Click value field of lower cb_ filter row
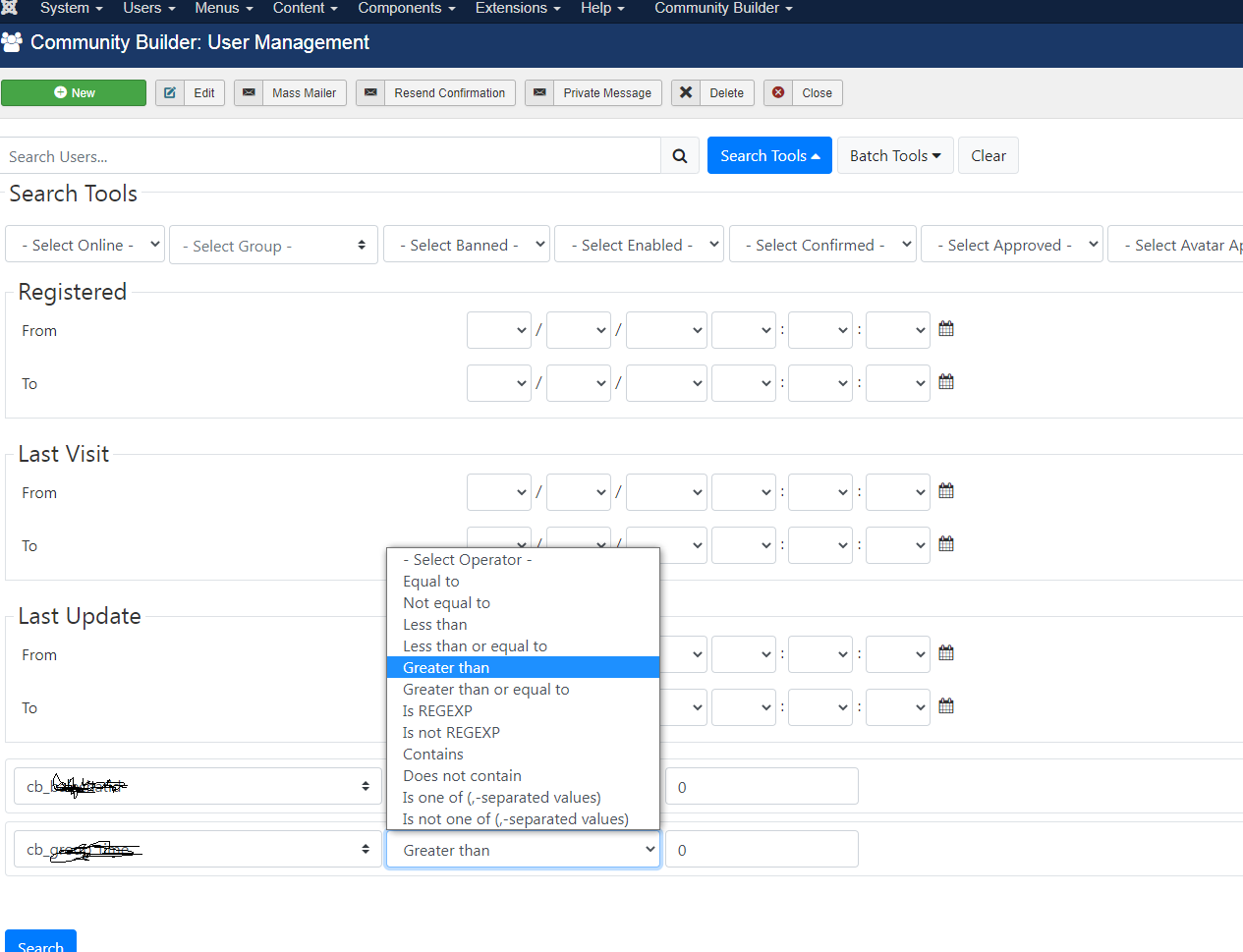Viewport: 1243px width, 952px height. (x=762, y=850)
